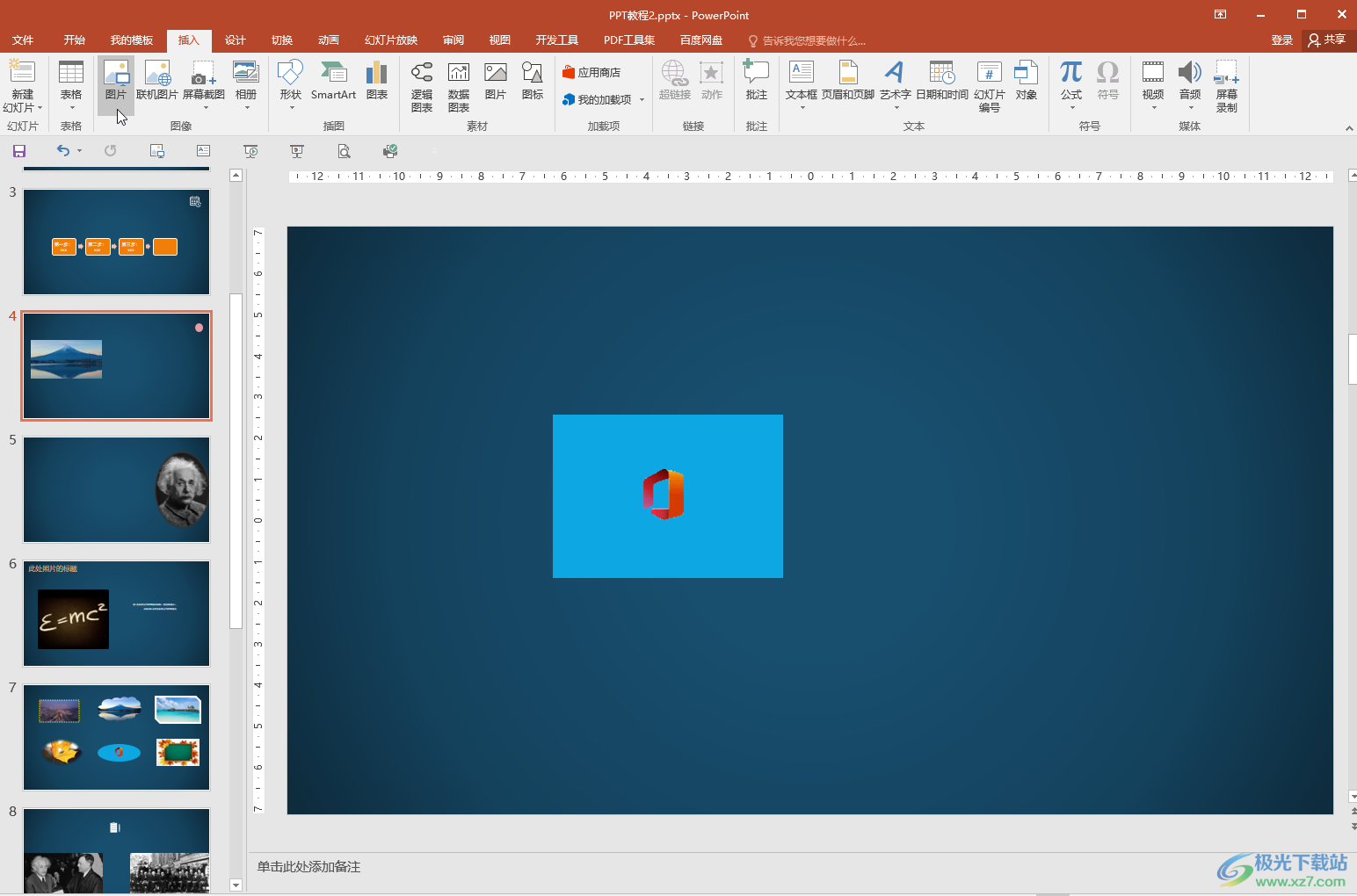Click the slide panel scroll down arrow

236,885
